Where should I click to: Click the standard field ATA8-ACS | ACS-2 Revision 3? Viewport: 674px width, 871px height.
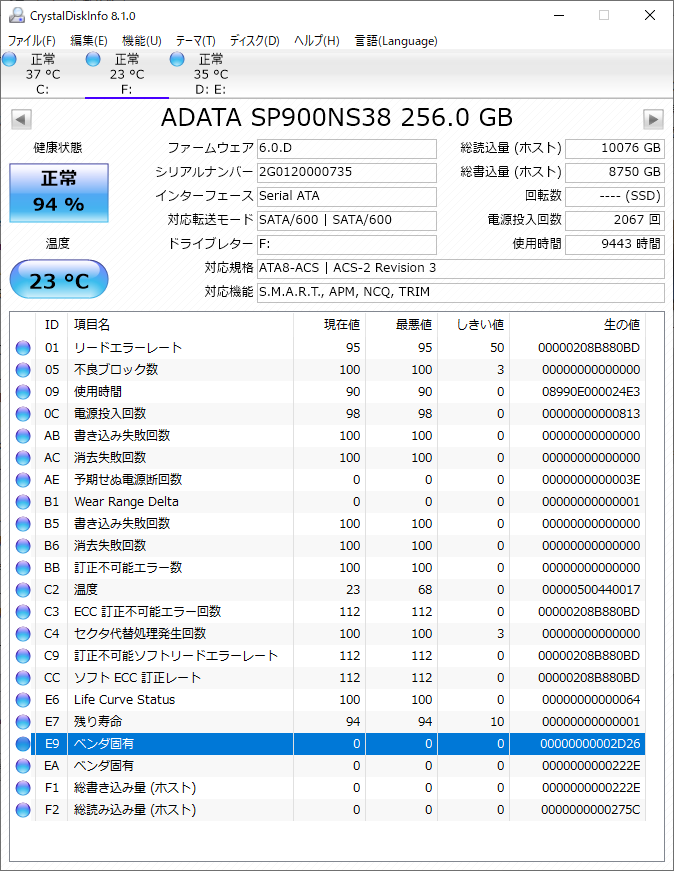[x=461, y=268]
